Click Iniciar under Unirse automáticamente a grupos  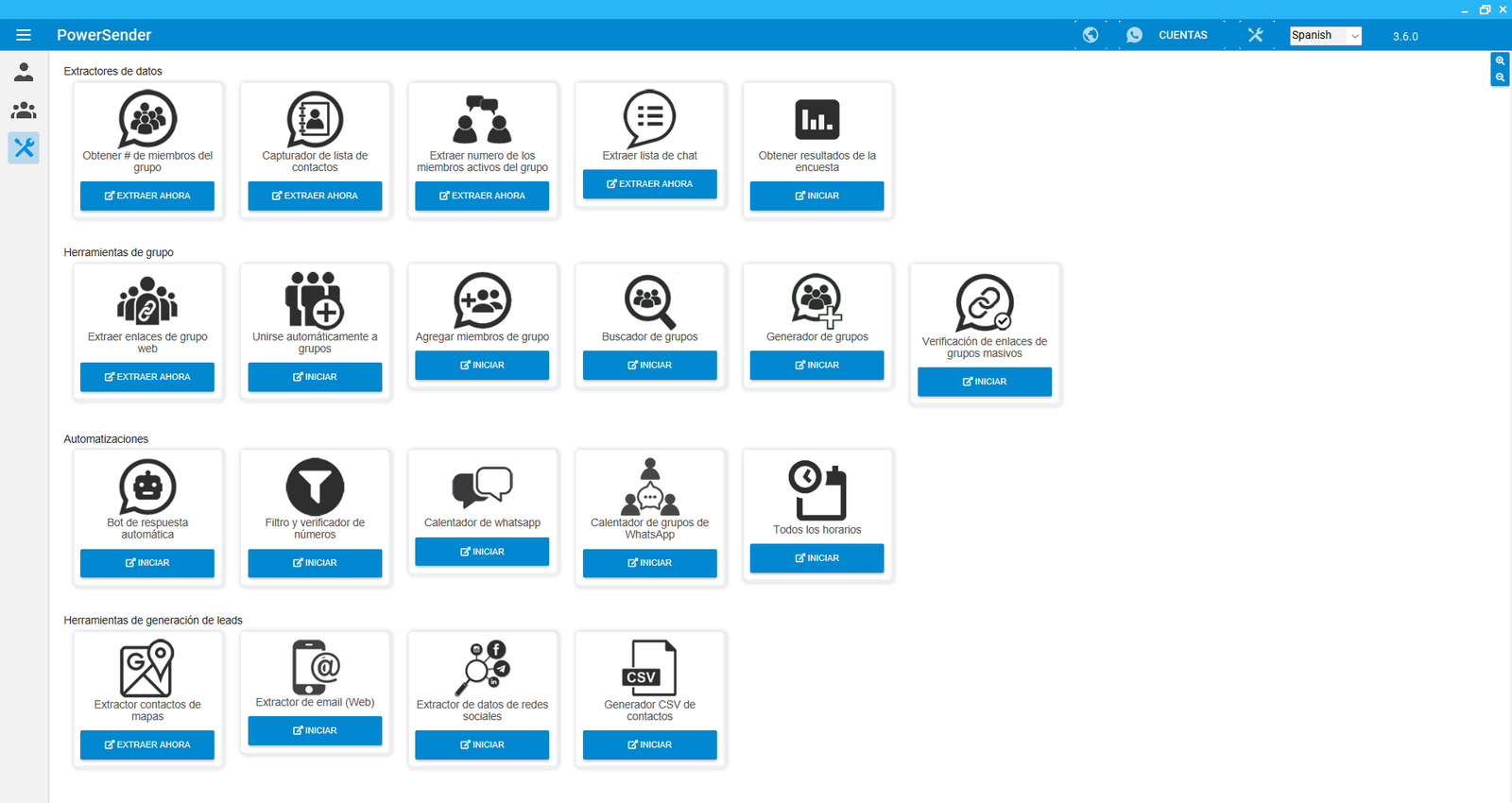[315, 377]
